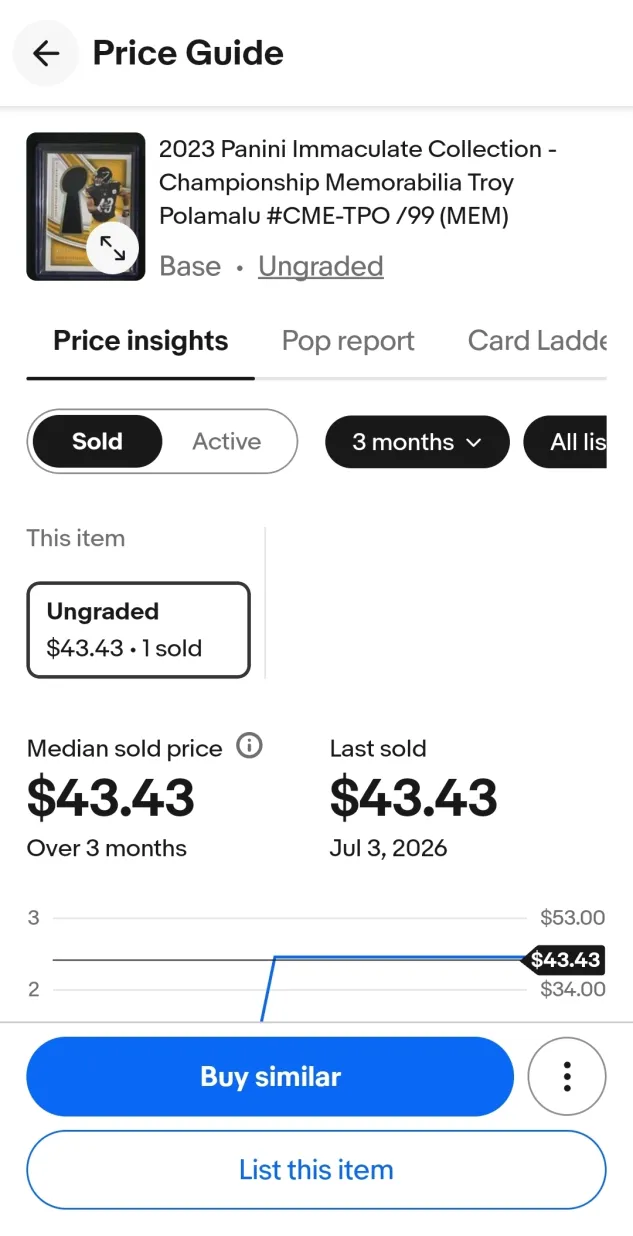633x1236 pixels.
Task: Click the blue price line on chart
Action: coord(400,958)
